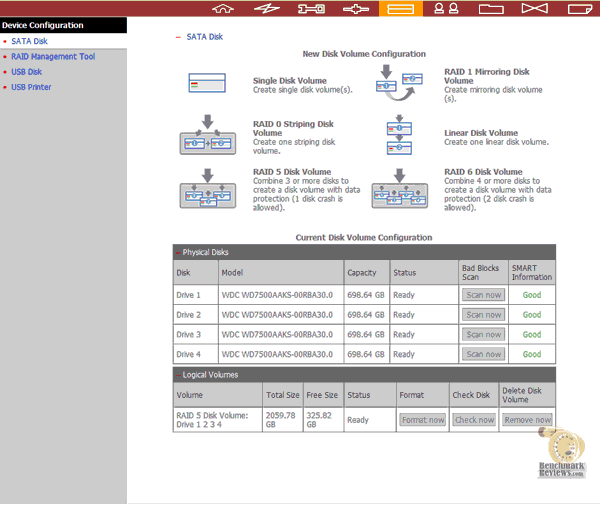Open the user management icon
Image resolution: width=600 pixels, height=505 pixels.
tap(446, 8)
